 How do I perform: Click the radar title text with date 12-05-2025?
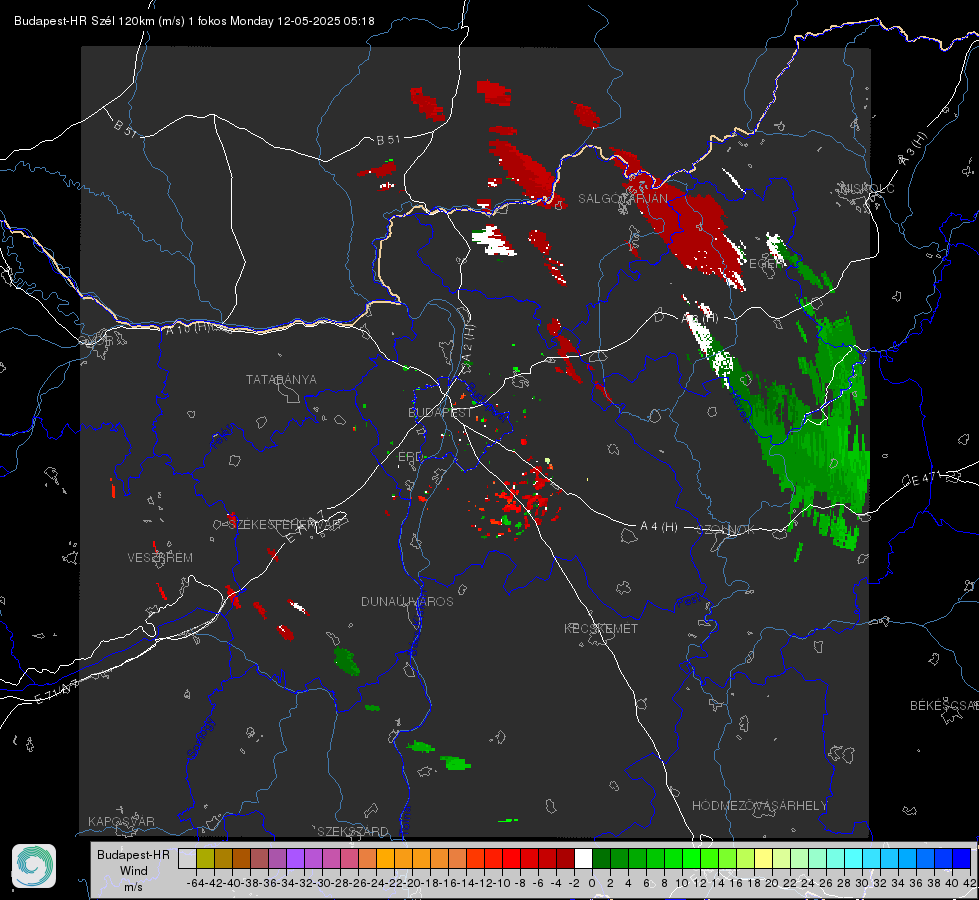[194, 21]
